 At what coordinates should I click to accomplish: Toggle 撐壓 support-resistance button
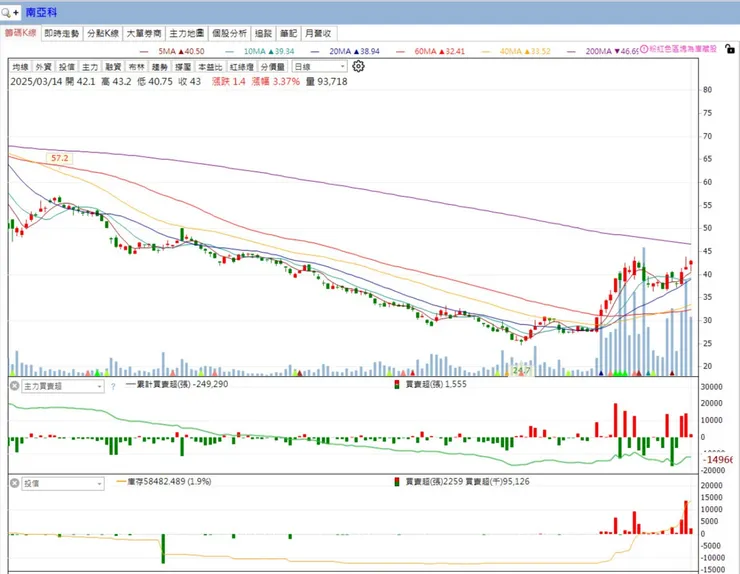pos(183,67)
